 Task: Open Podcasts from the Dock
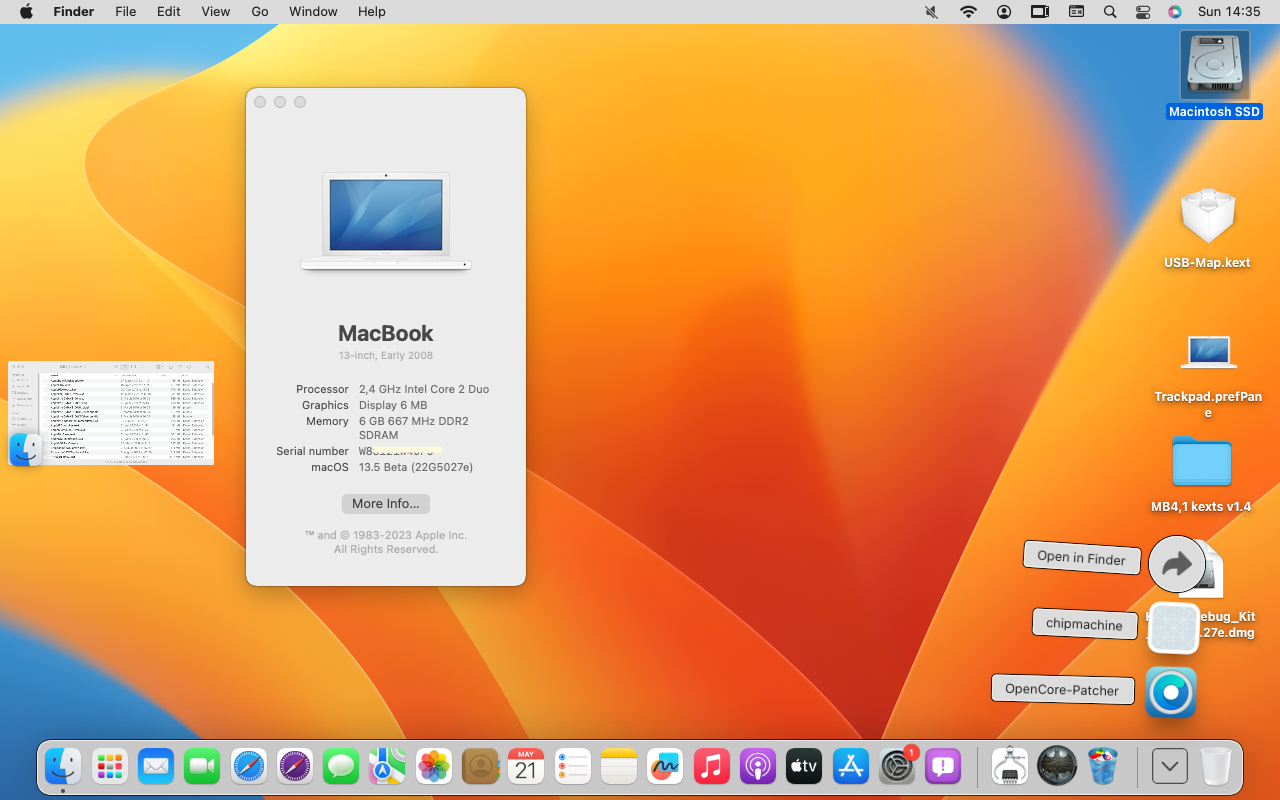click(758, 767)
